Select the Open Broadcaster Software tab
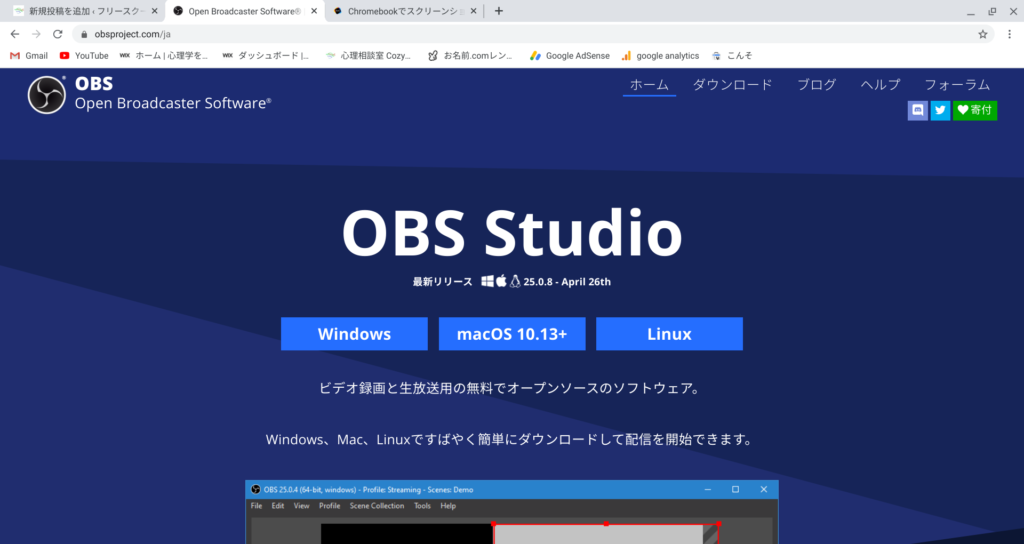Image resolution: width=1024 pixels, height=544 pixels. 245,11
